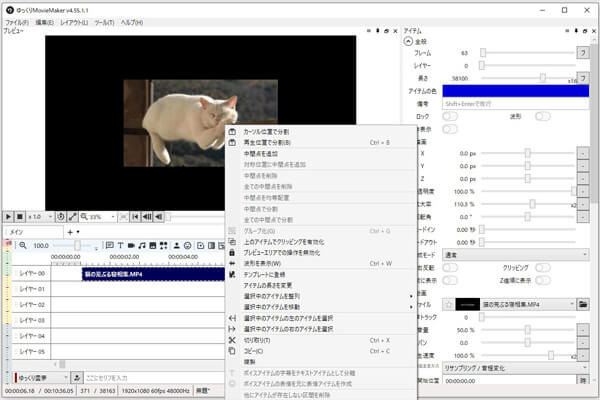Open the ツール menu
The image size is (600, 400).
(x=104, y=23)
